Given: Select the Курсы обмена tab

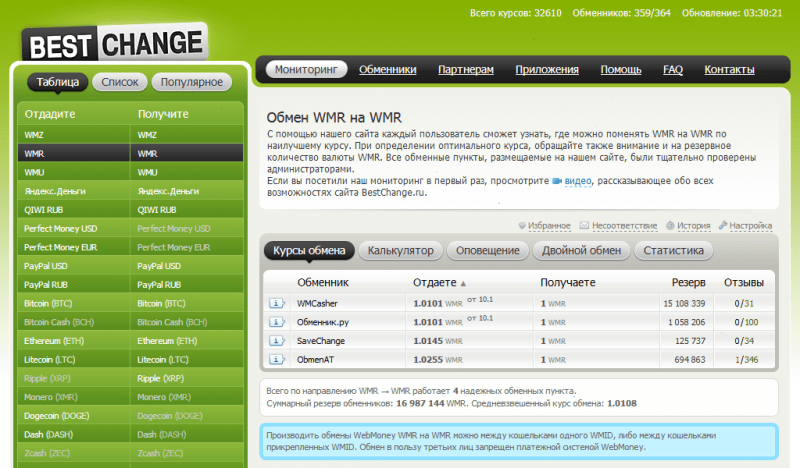Looking at the screenshot, I should [309, 251].
